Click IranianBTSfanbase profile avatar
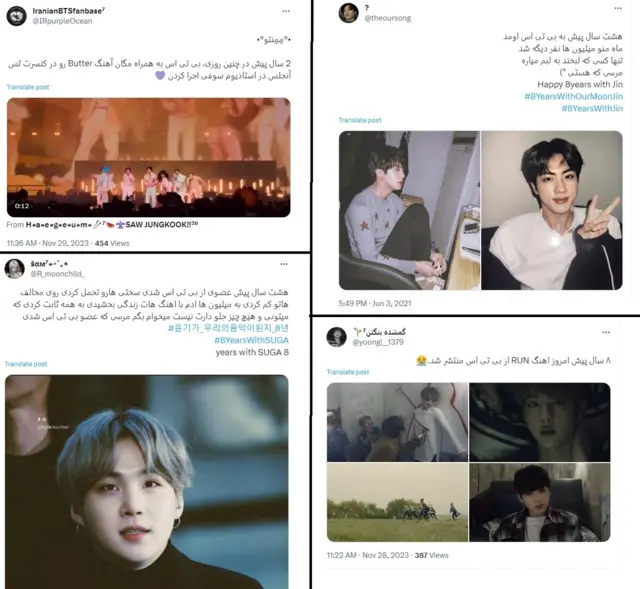 pyautogui.click(x=16, y=16)
